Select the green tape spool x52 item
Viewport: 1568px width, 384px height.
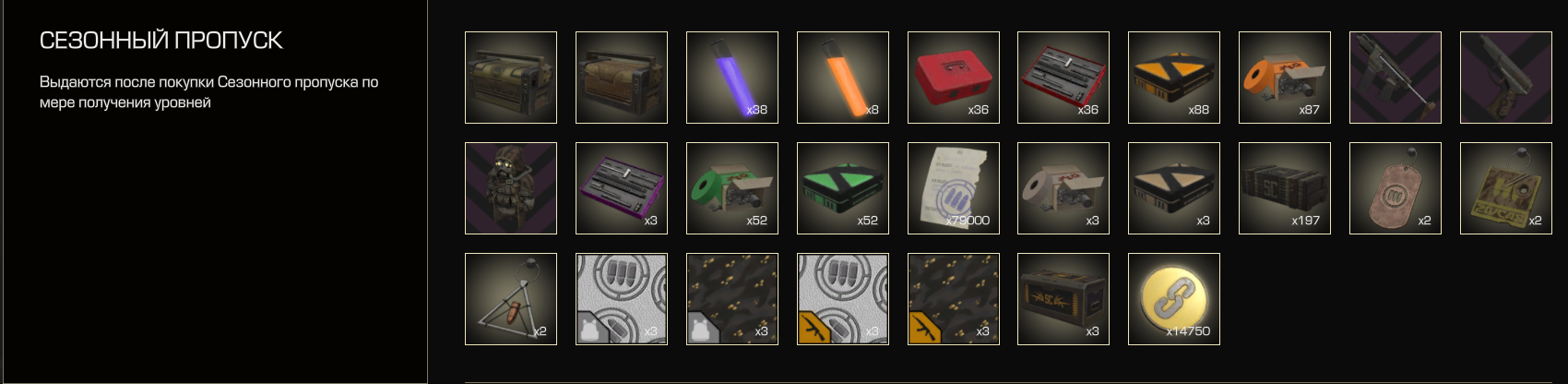point(732,188)
